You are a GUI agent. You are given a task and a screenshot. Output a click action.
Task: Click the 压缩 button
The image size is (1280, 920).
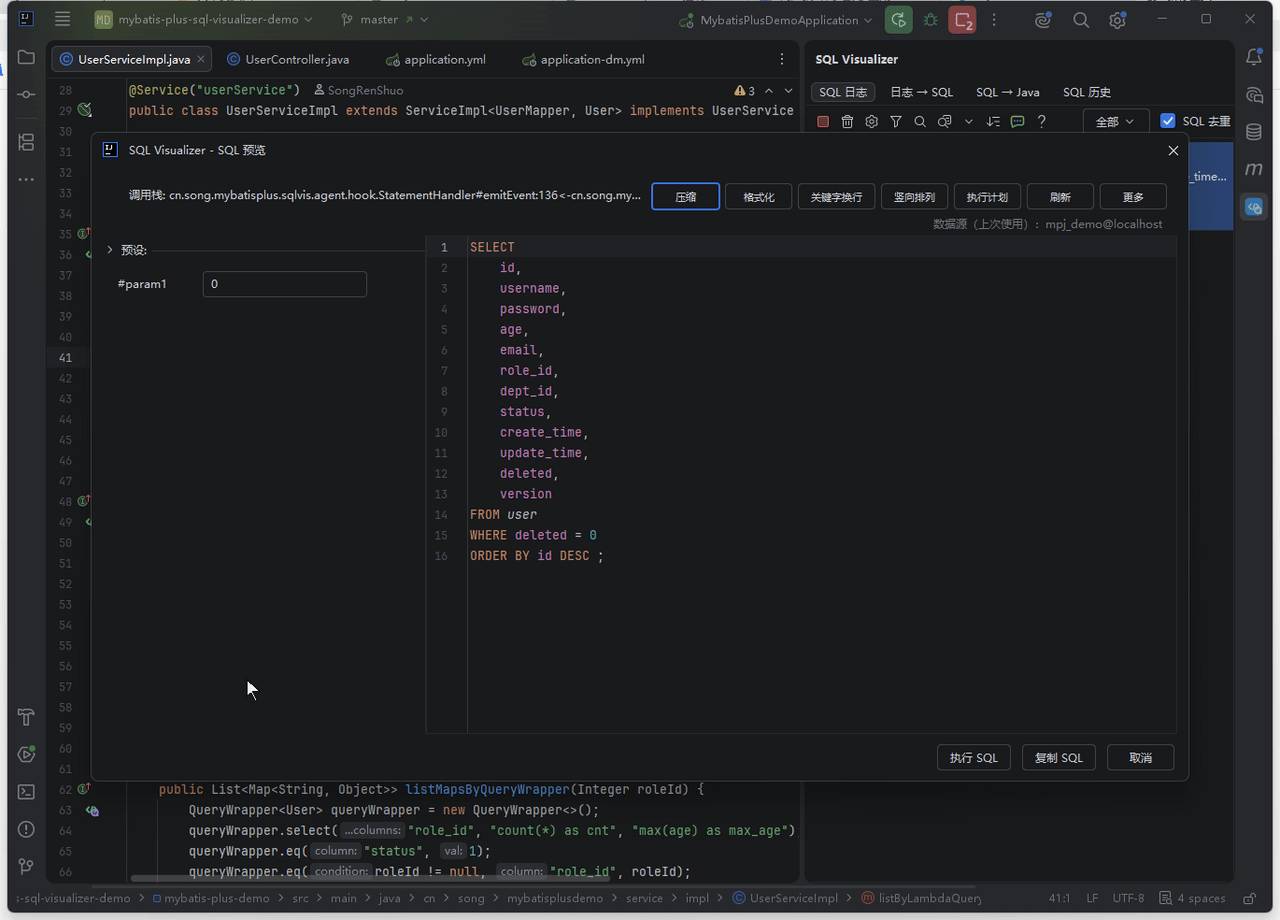coord(686,197)
